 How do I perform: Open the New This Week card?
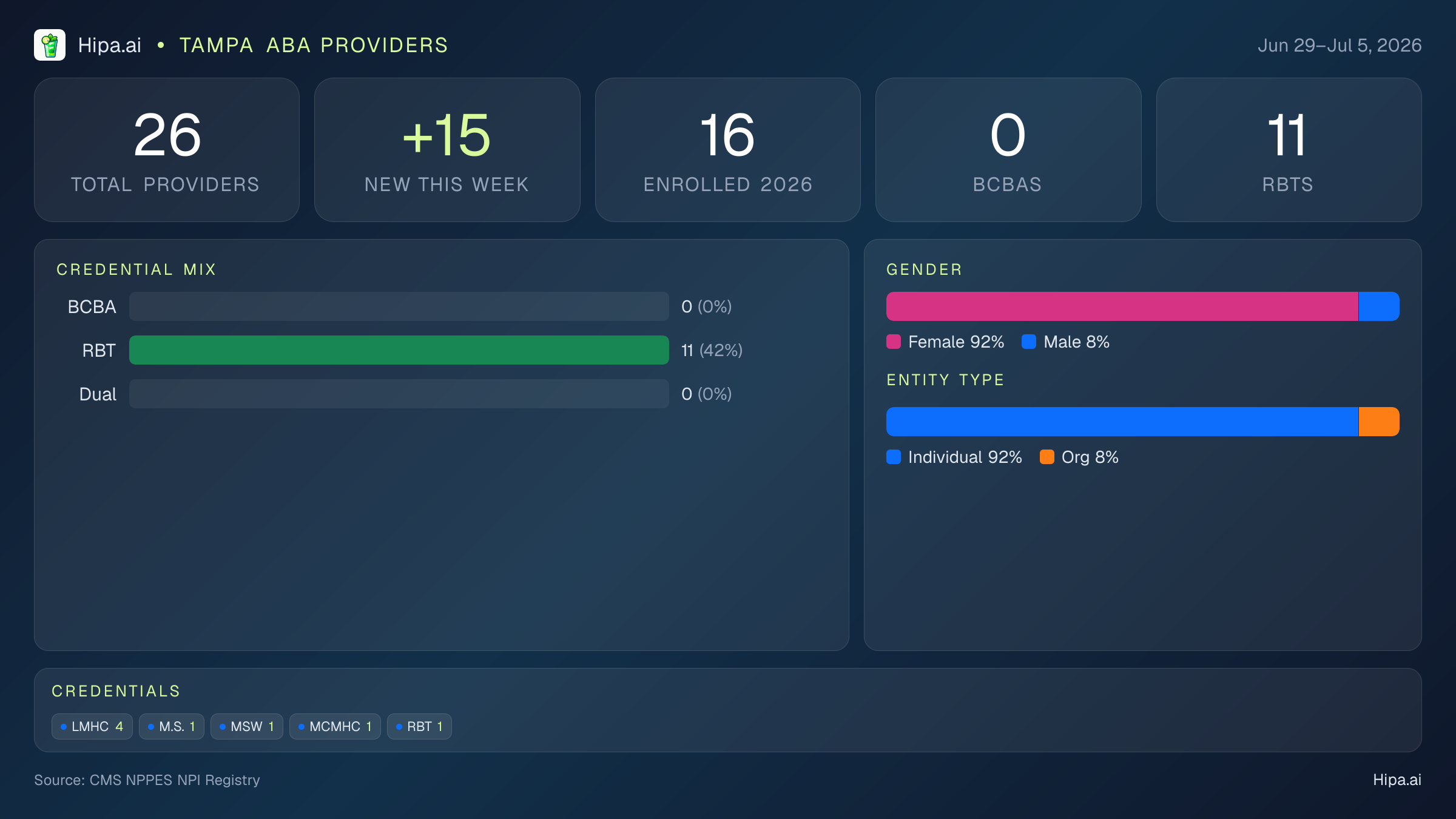[447, 150]
